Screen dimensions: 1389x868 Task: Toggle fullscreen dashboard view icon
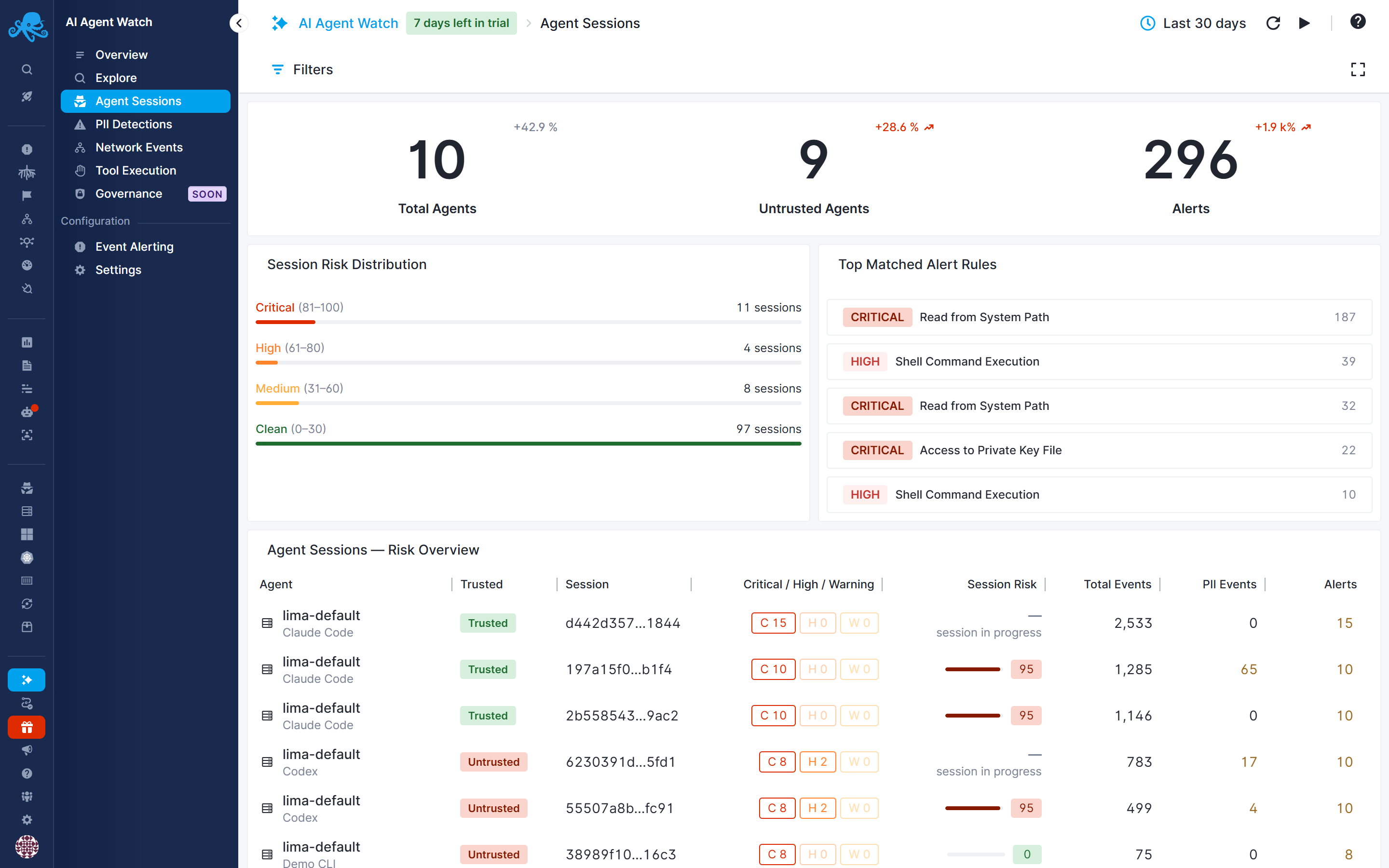1358,69
